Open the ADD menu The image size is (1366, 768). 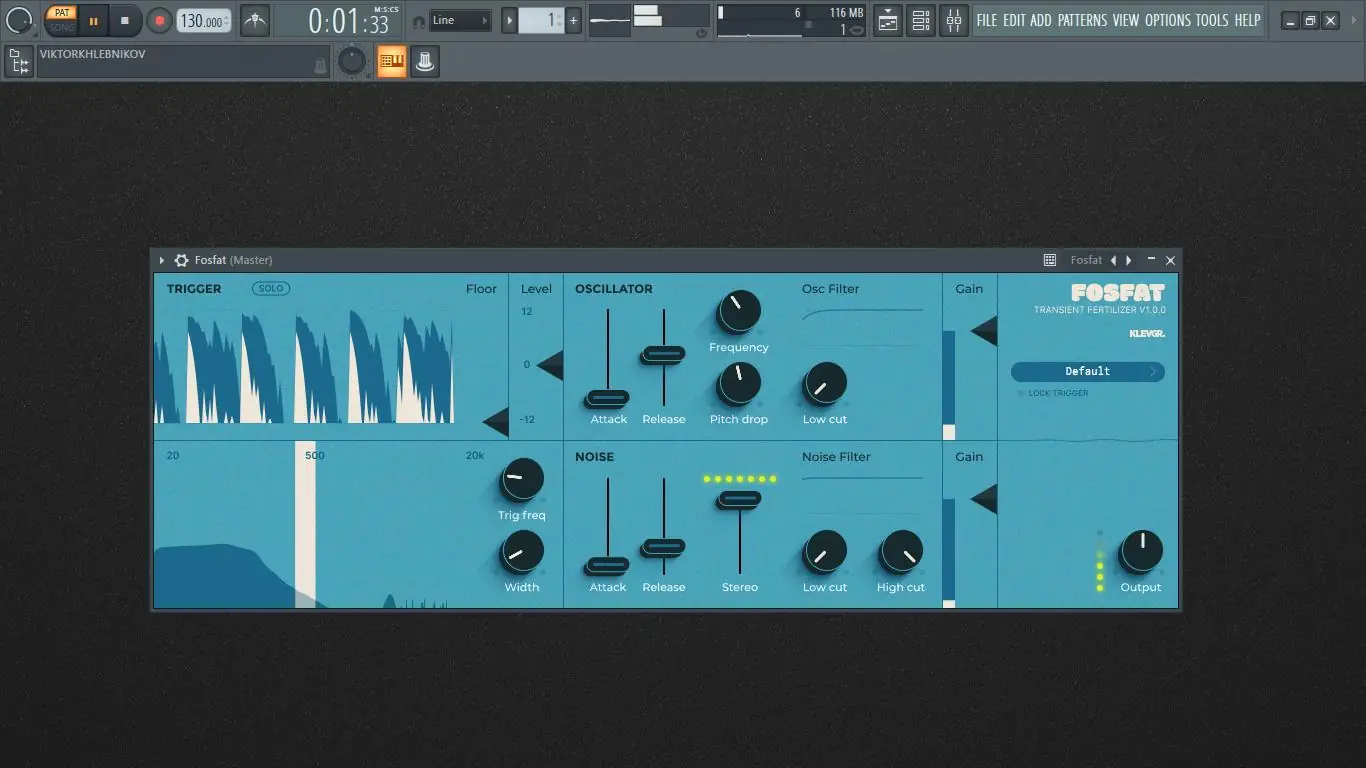tap(1041, 20)
